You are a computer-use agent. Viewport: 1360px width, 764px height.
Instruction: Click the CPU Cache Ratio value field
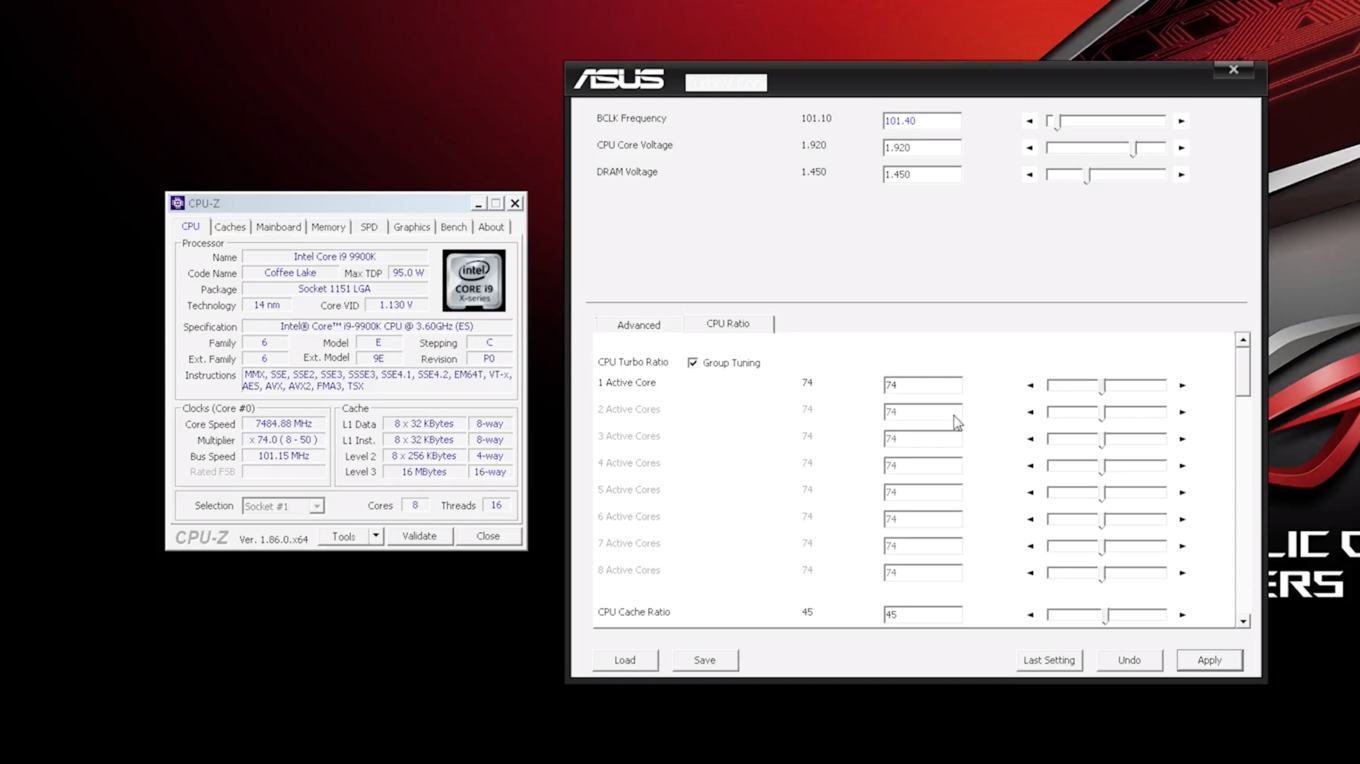[x=922, y=615]
